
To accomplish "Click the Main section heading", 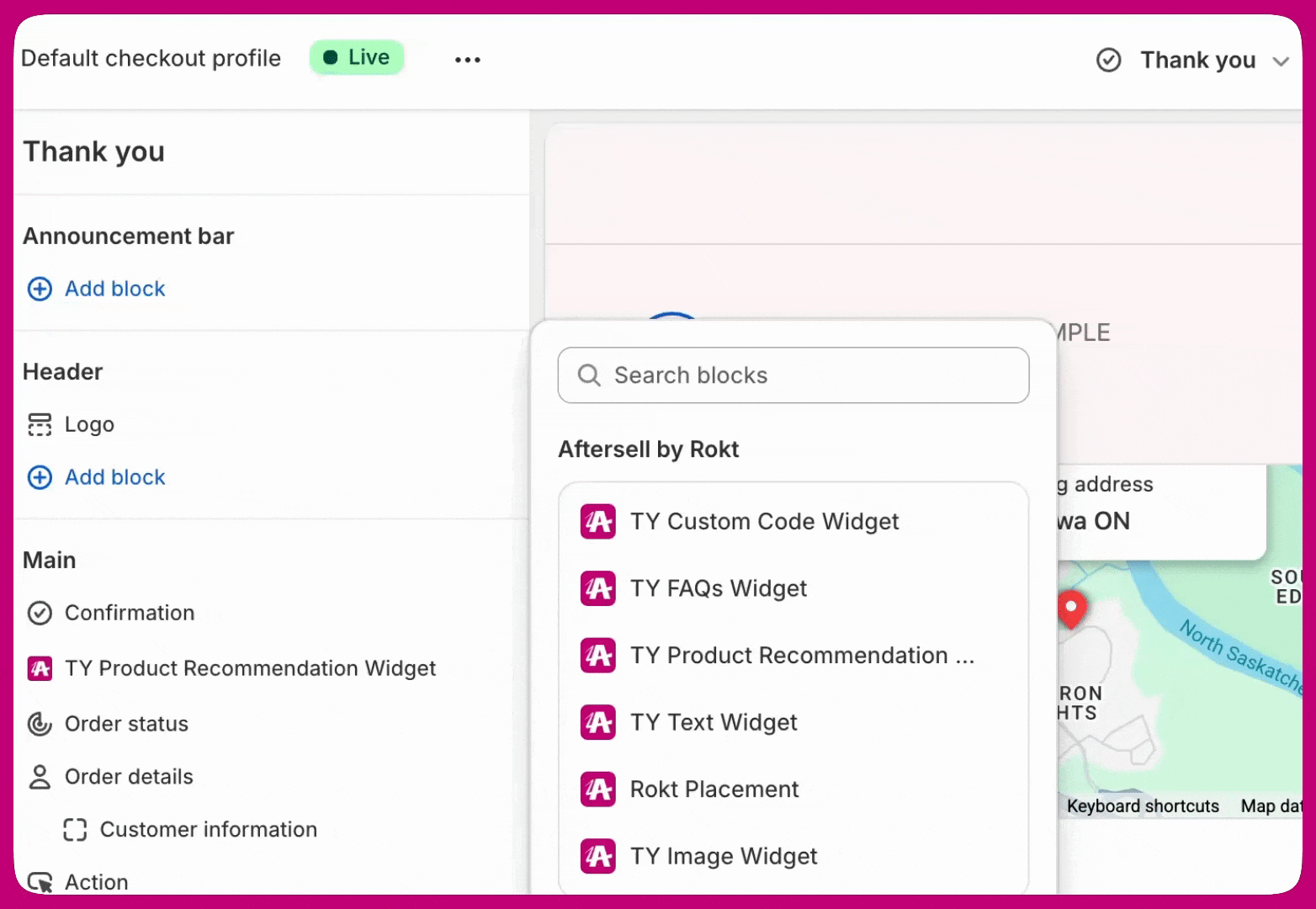I will tap(50, 561).
